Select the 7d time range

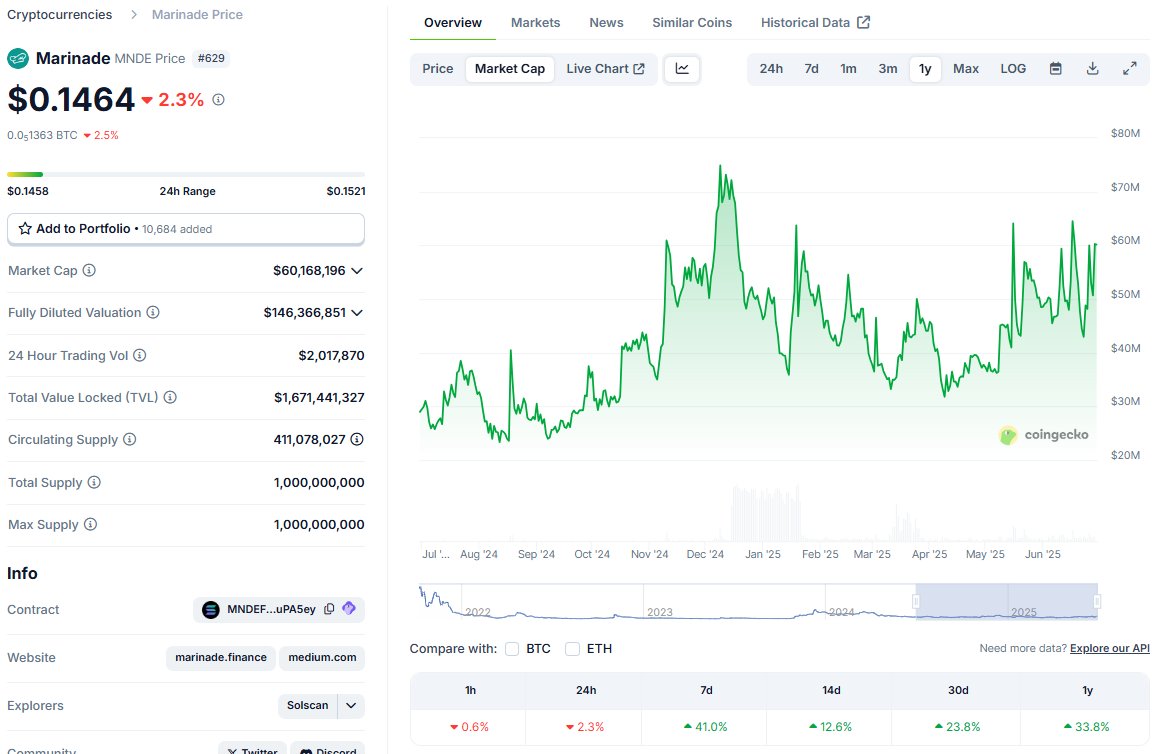pos(812,69)
